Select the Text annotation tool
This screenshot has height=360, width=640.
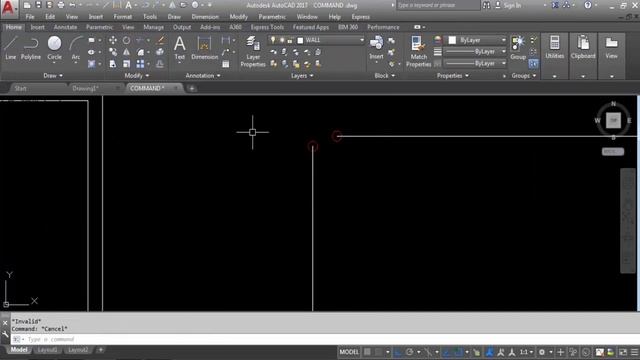(x=180, y=48)
